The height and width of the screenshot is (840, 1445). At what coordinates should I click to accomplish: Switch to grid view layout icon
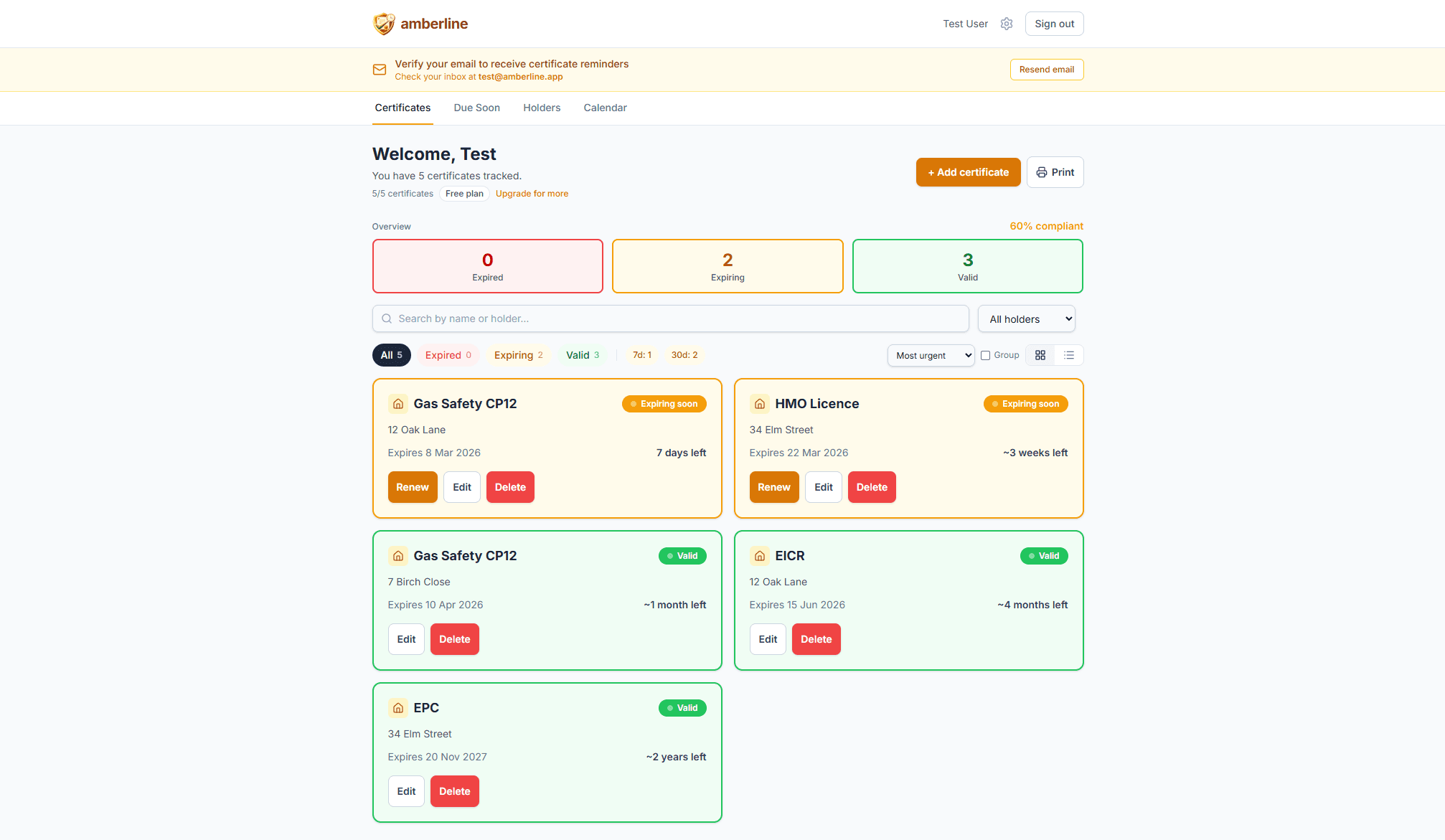coord(1040,355)
